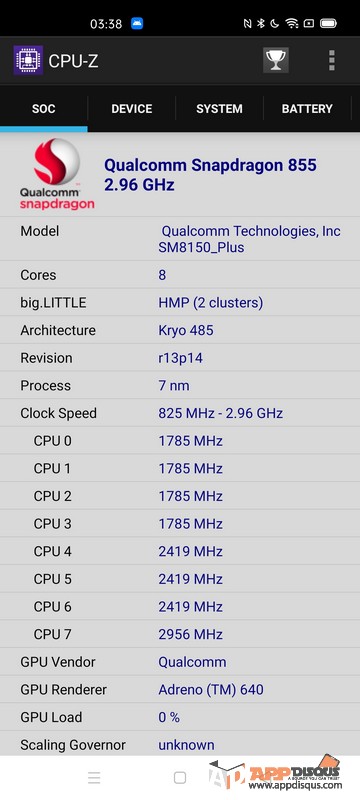Open the BATTERY tab

click(x=307, y=109)
